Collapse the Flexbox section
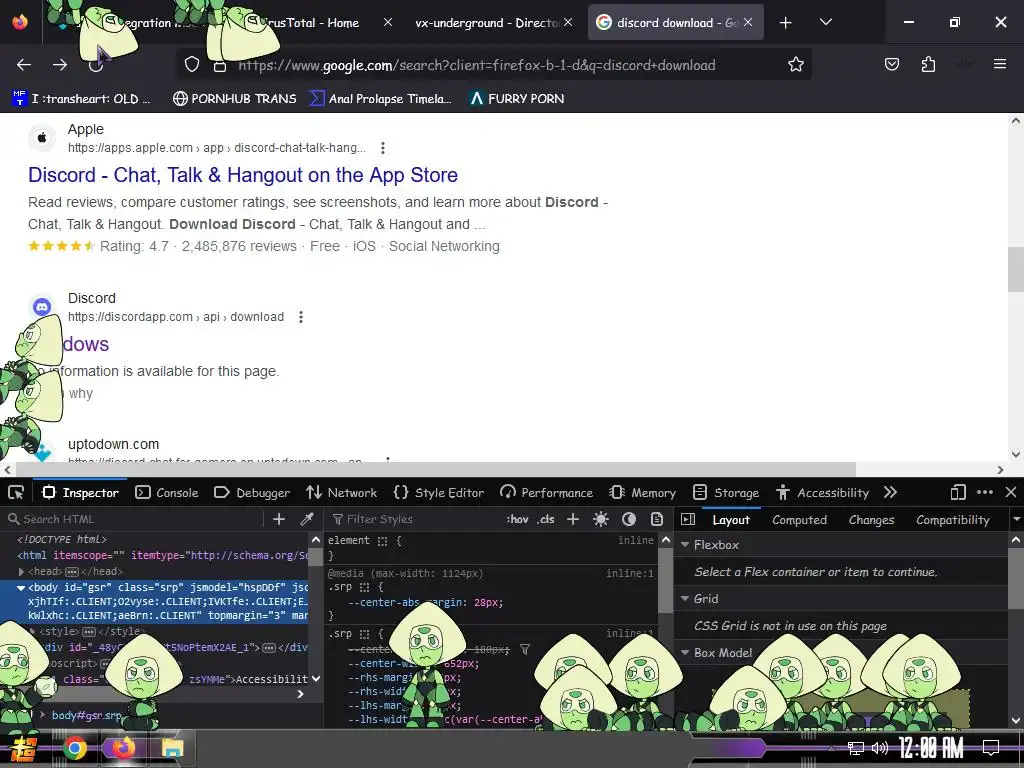The width and height of the screenshot is (1024, 768). point(685,545)
